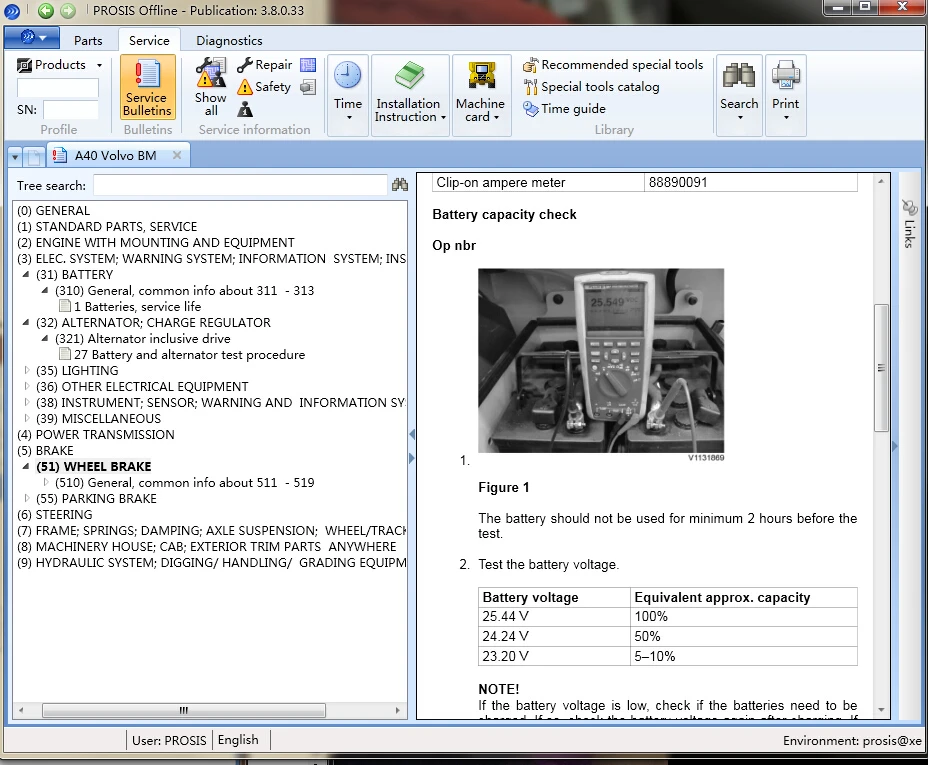Viewport: 928px width, 765px height.
Task: Collapse (32) ALTERNATOR; CHARGE REGULATOR node
Action: click(25, 322)
